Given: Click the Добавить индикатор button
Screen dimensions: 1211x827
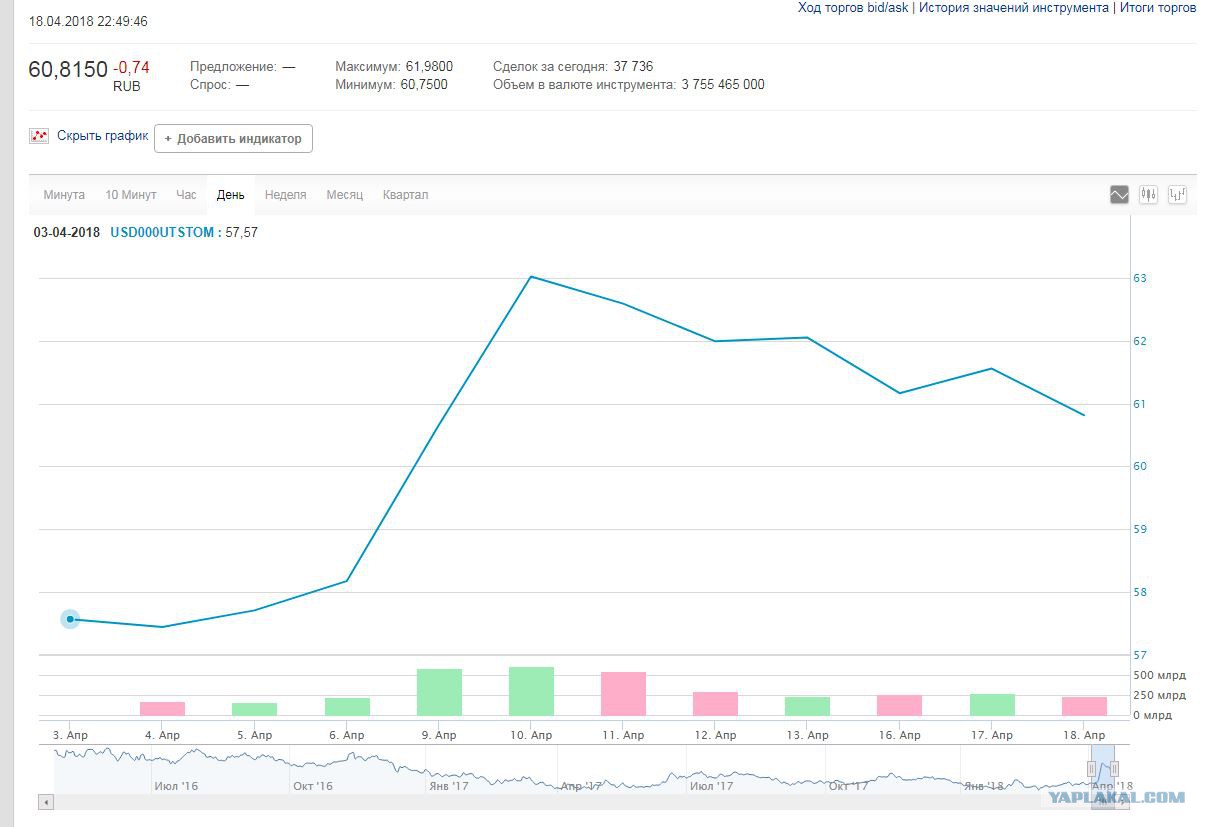Looking at the screenshot, I should (x=233, y=138).
